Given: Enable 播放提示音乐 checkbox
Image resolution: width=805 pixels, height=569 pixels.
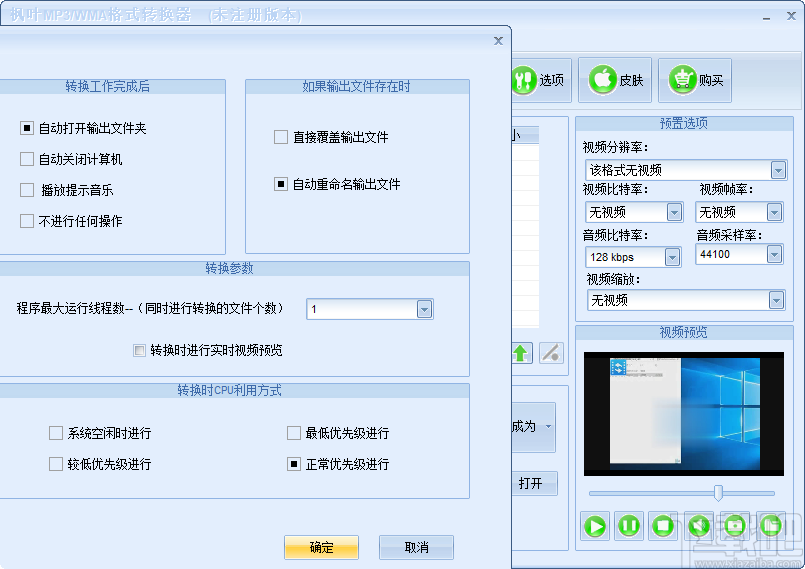Looking at the screenshot, I should click(x=27, y=190).
